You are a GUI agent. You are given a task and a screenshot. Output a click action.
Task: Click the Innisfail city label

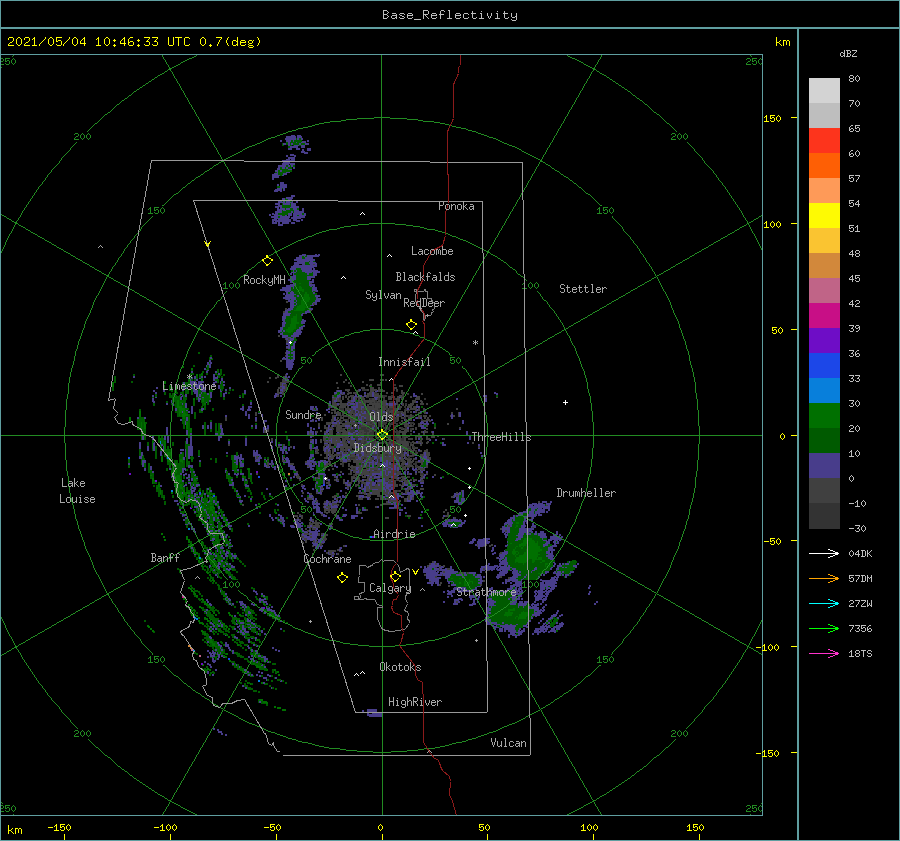[x=404, y=362]
